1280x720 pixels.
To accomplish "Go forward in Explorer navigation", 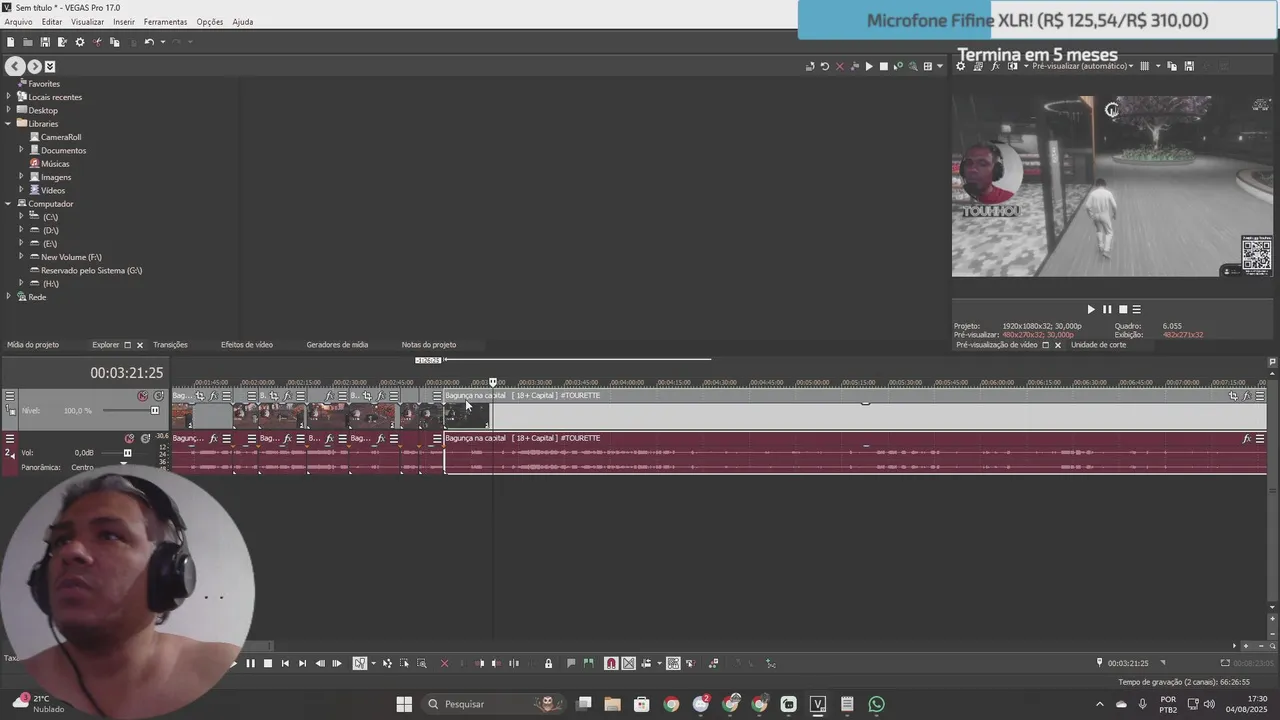I will click(x=34, y=66).
